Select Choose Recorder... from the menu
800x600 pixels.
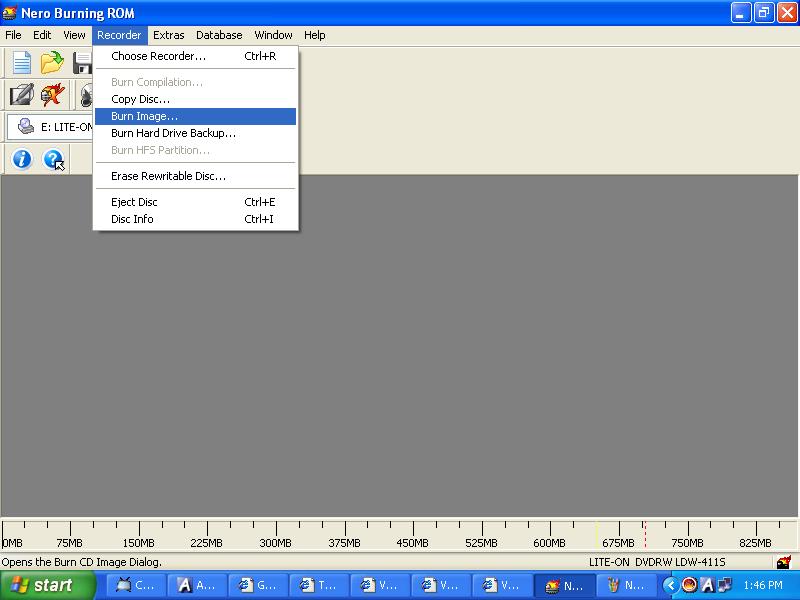195,56
